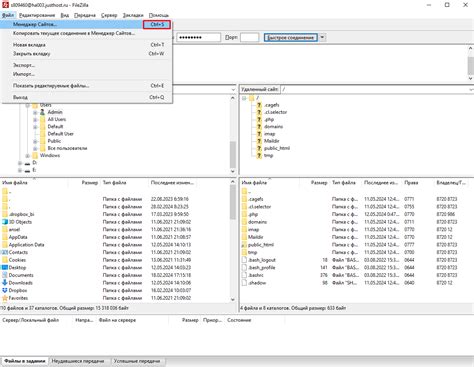Click the Contacts icon in local list

[x=5, y=252]
